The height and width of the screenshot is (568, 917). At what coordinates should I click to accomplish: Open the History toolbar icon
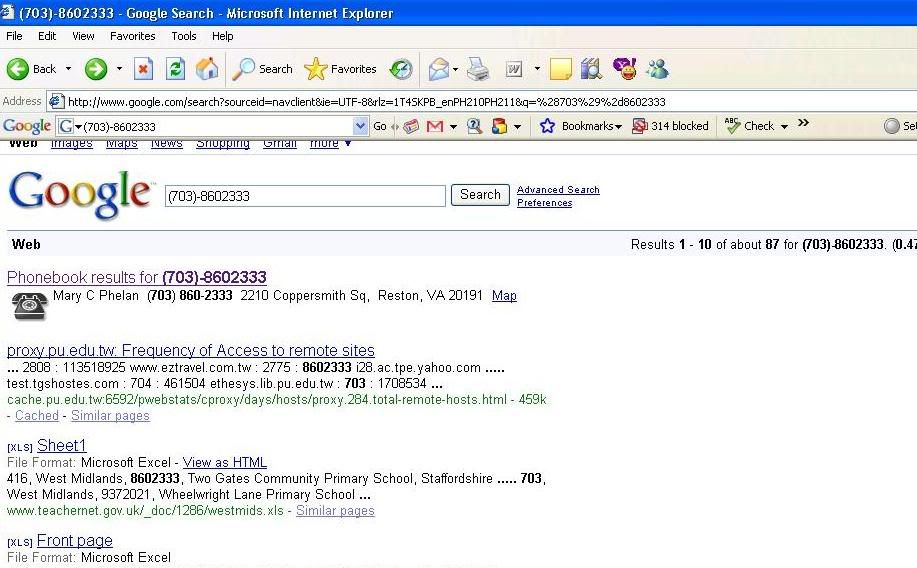[x=401, y=69]
